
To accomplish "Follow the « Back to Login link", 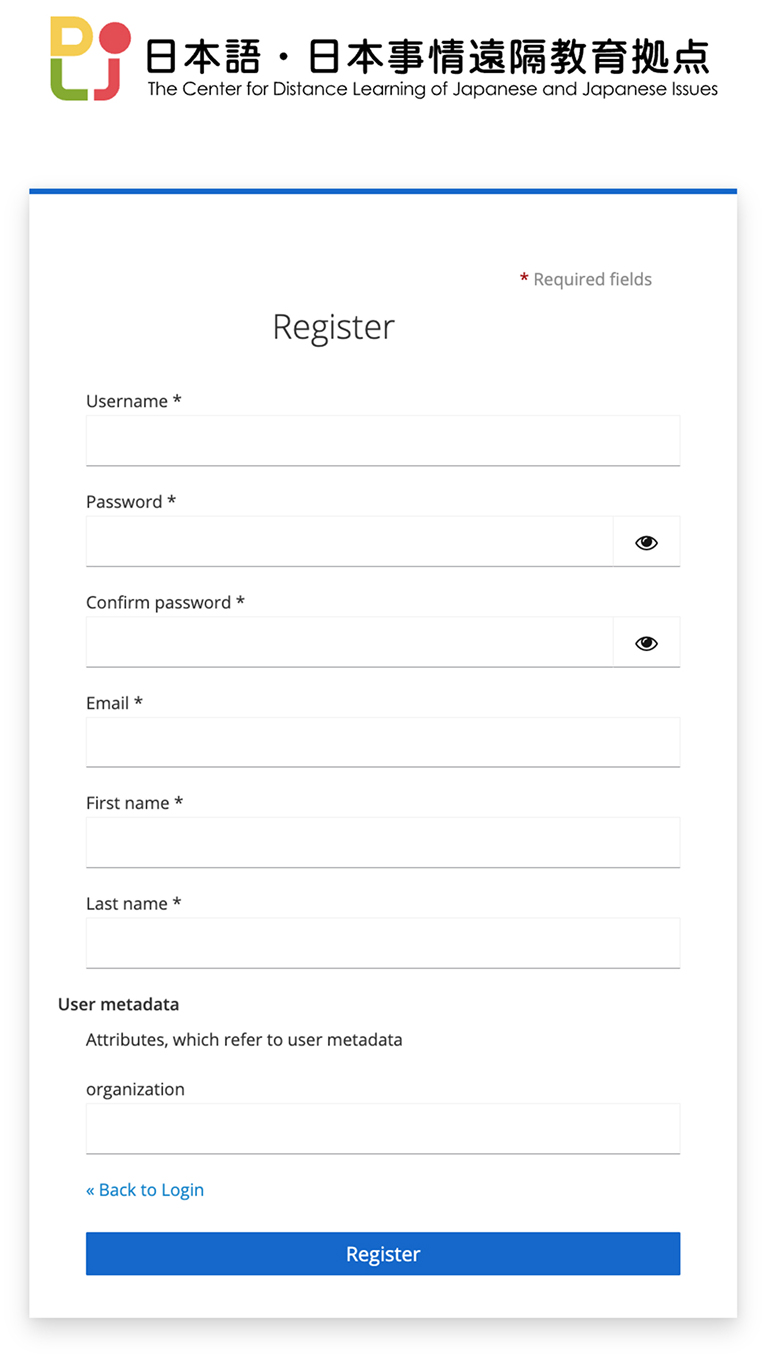I will [x=145, y=1190].
